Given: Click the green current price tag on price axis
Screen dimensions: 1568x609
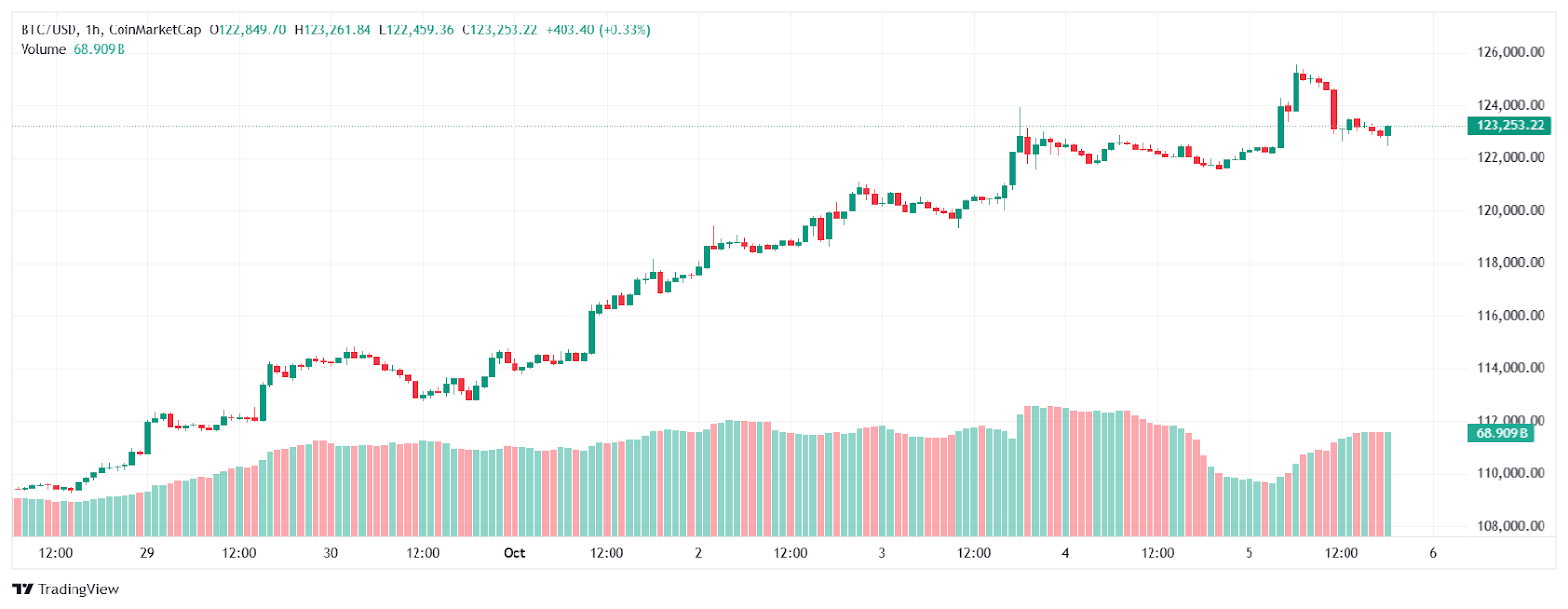Looking at the screenshot, I should (x=1510, y=126).
